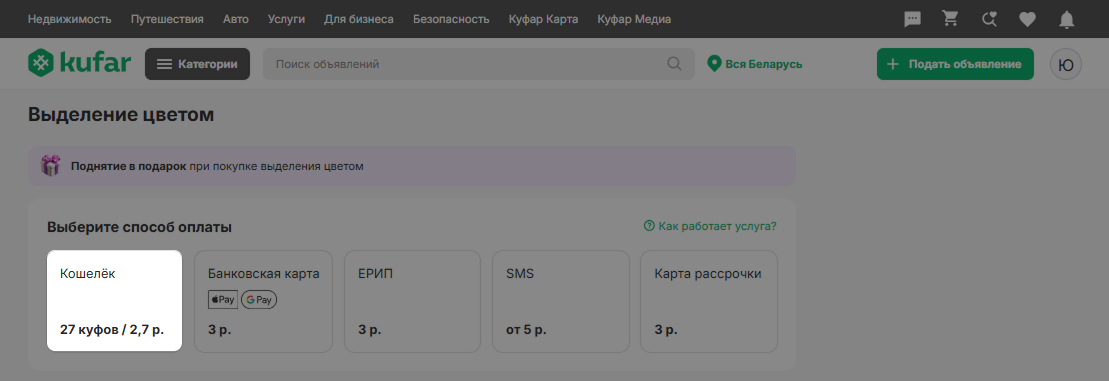Open notifications bell icon
Image resolution: width=1109 pixels, height=381 pixels.
1066,20
